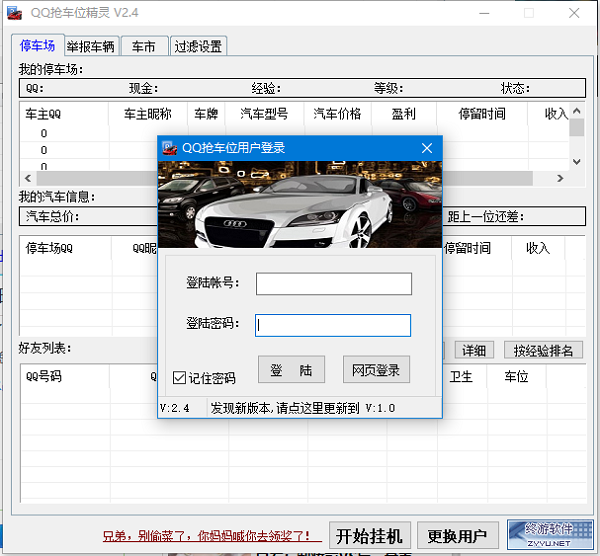Image resolution: width=600 pixels, height=556 pixels.
Task: Focus the 登陆帐号 input field
Action: (x=333, y=284)
